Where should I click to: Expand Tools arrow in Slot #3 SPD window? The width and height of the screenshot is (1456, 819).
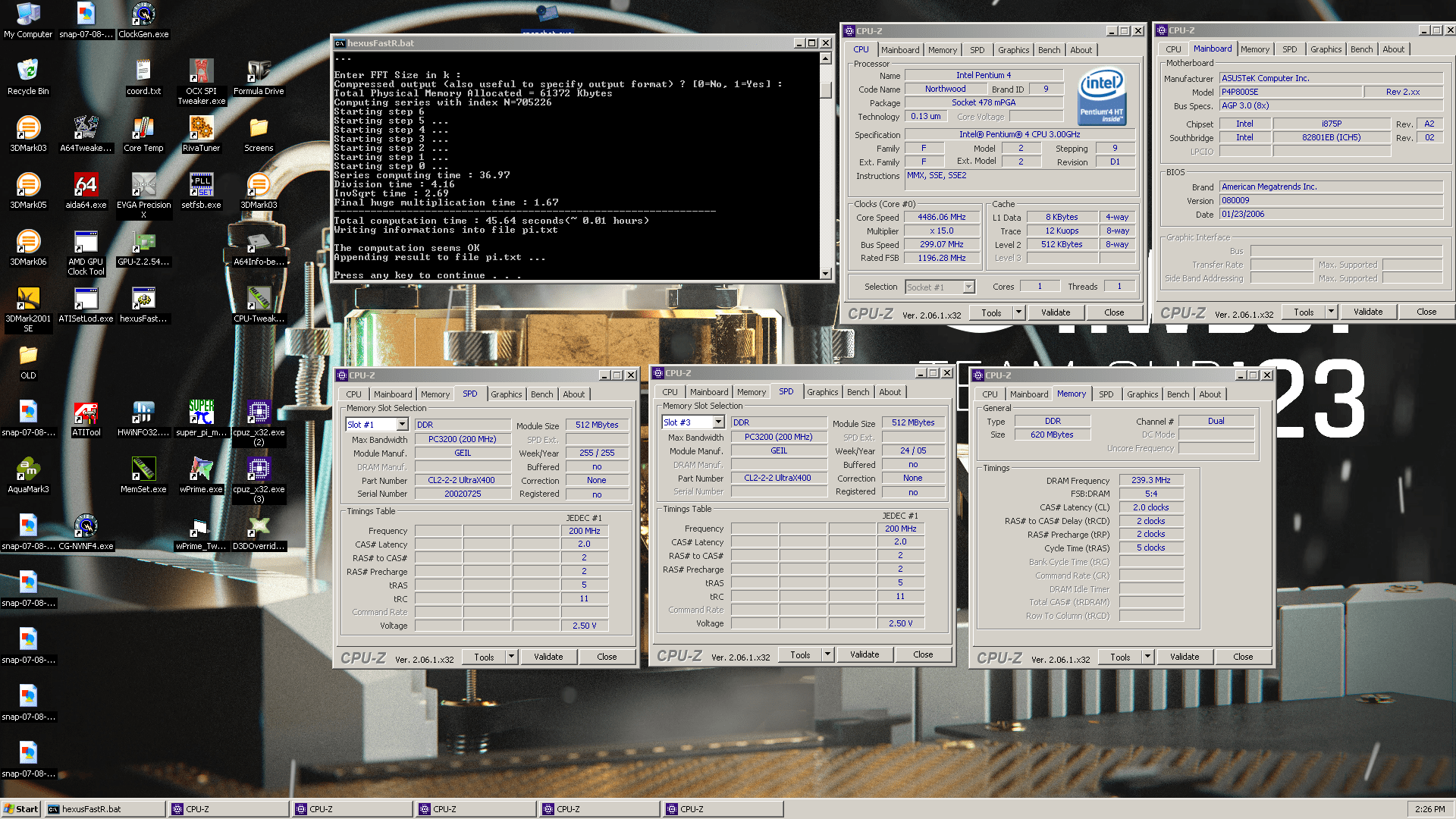827,654
